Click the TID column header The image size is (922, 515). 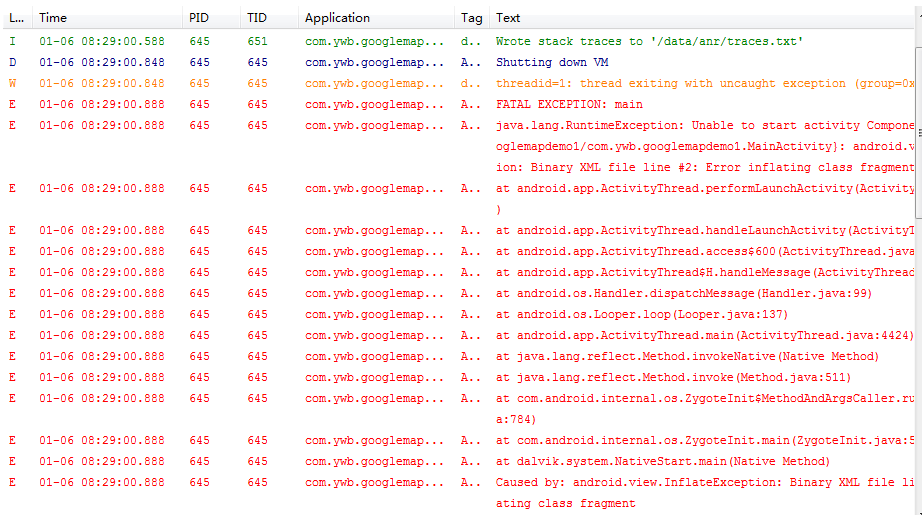click(x=269, y=18)
